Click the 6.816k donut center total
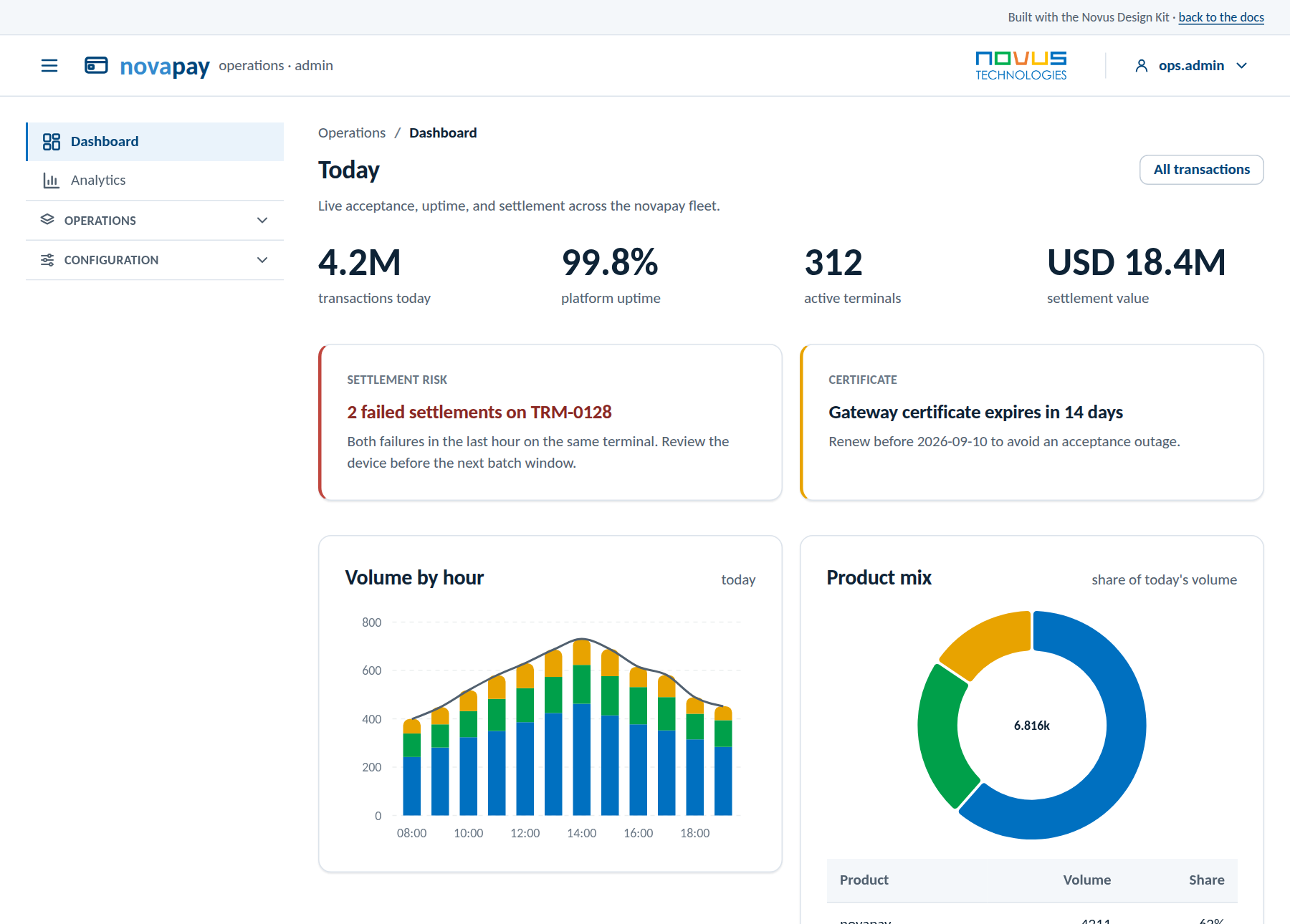 tap(1032, 726)
